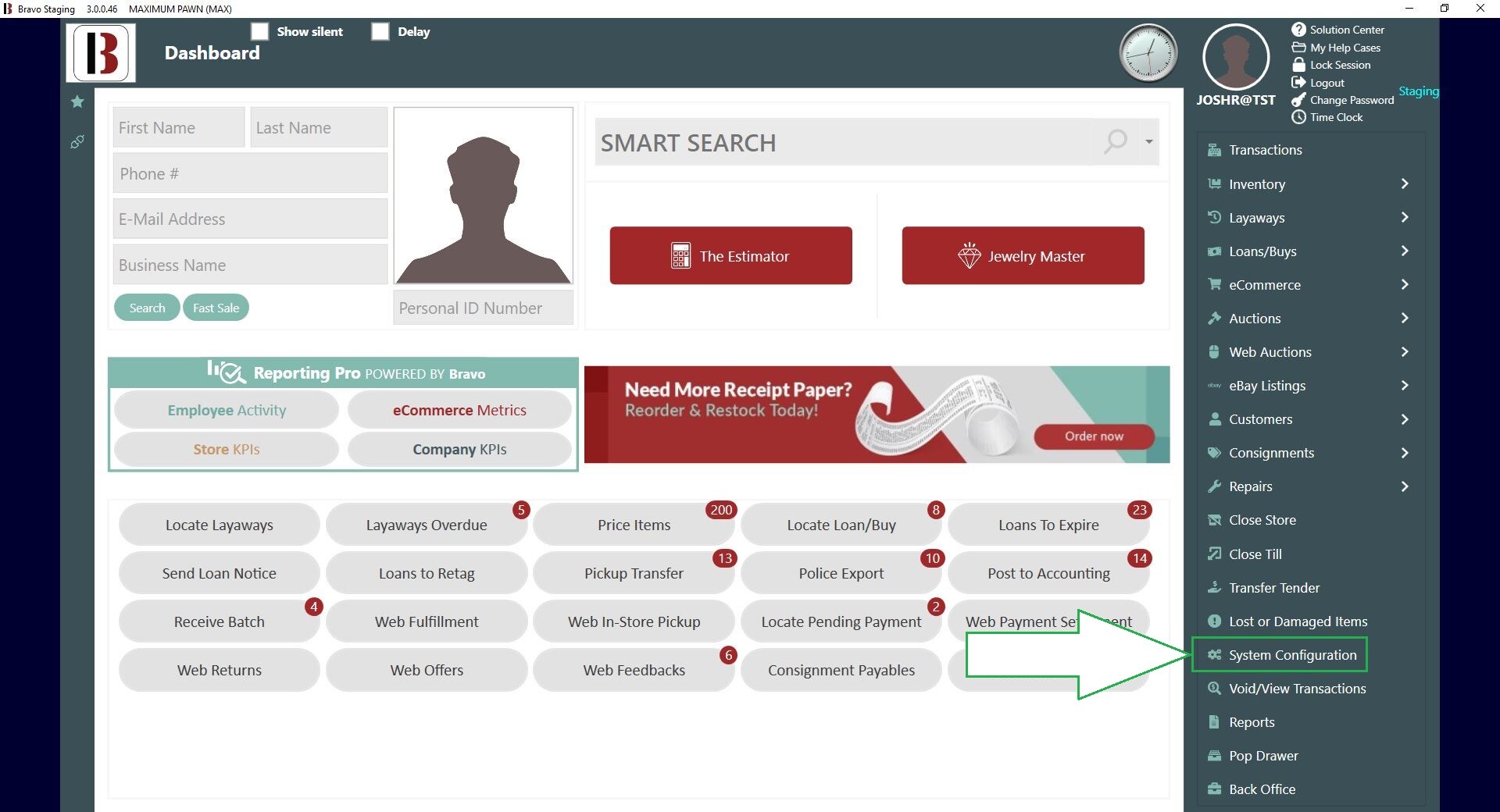
Task: Click the Transactions register icon
Action: click(1214, 150)
